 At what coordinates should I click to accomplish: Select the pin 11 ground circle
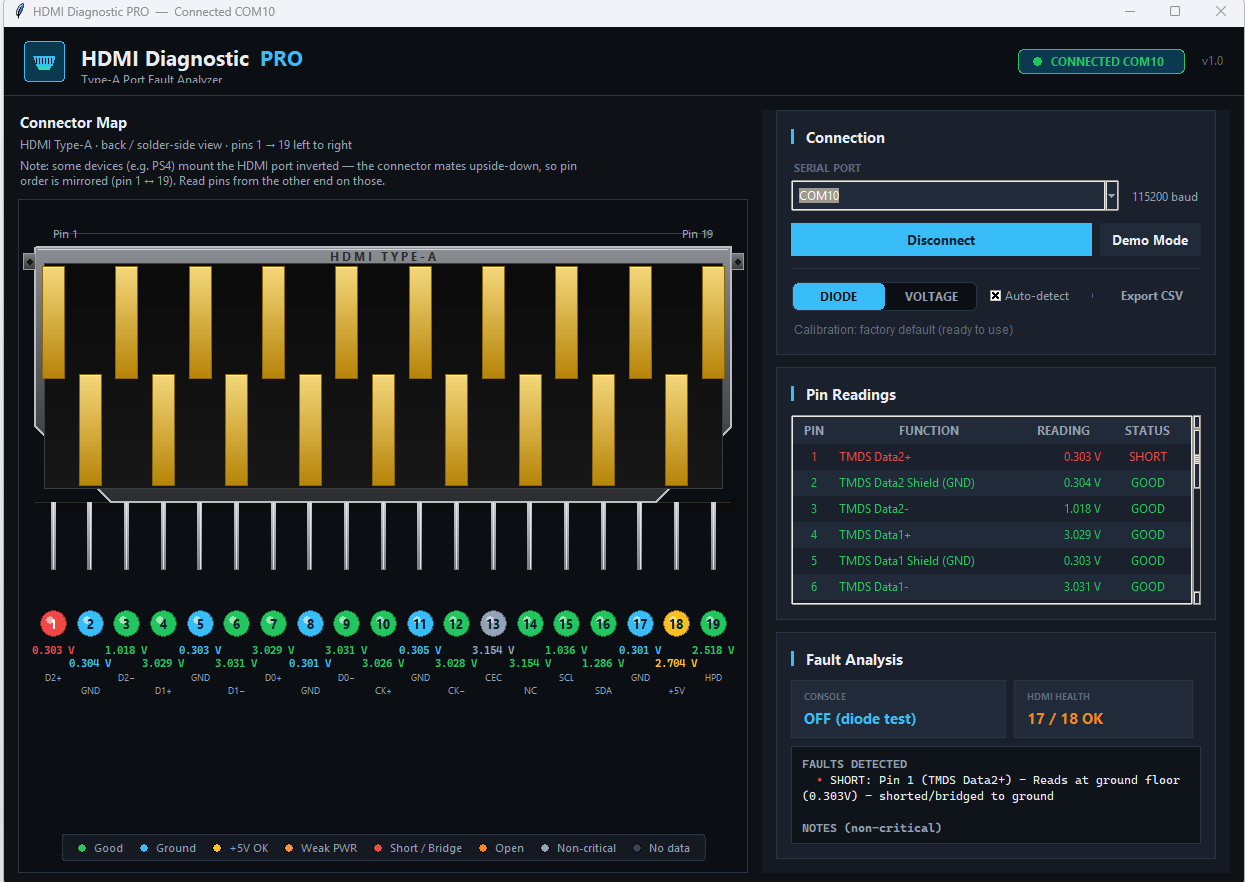coord(420,624)
